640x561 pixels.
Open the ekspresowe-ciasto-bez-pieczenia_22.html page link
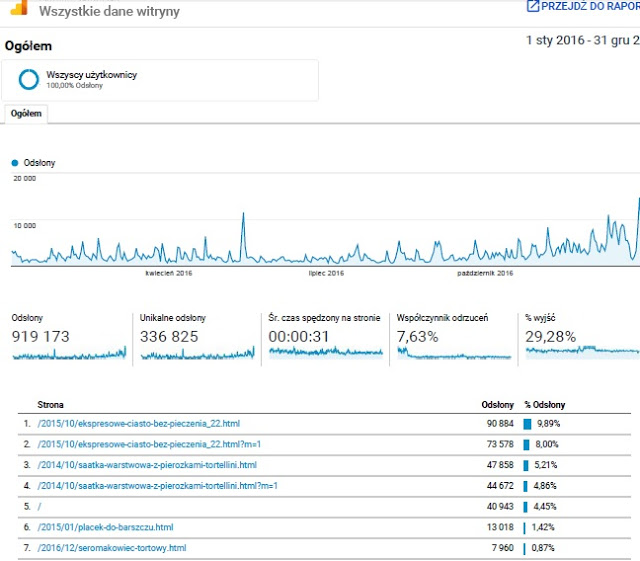coord(138,424)
